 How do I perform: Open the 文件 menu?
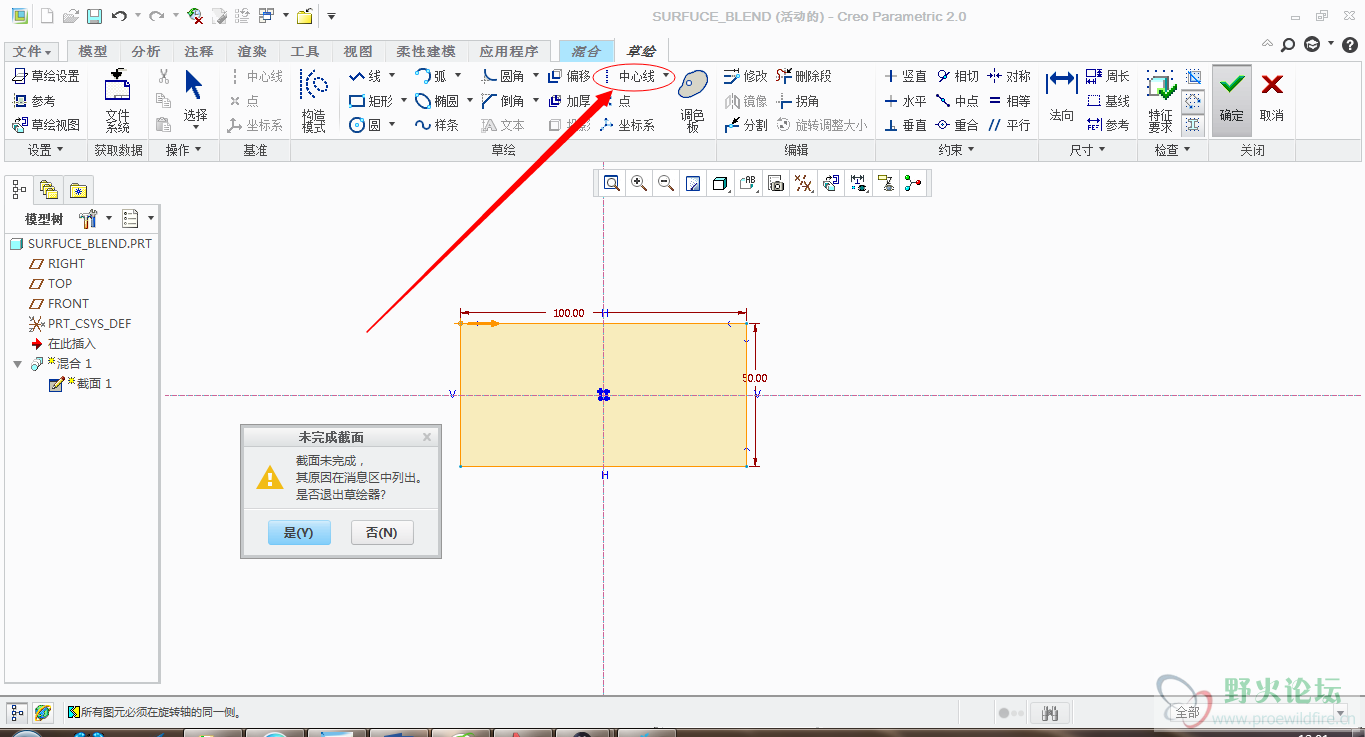(x=32, y=52)
